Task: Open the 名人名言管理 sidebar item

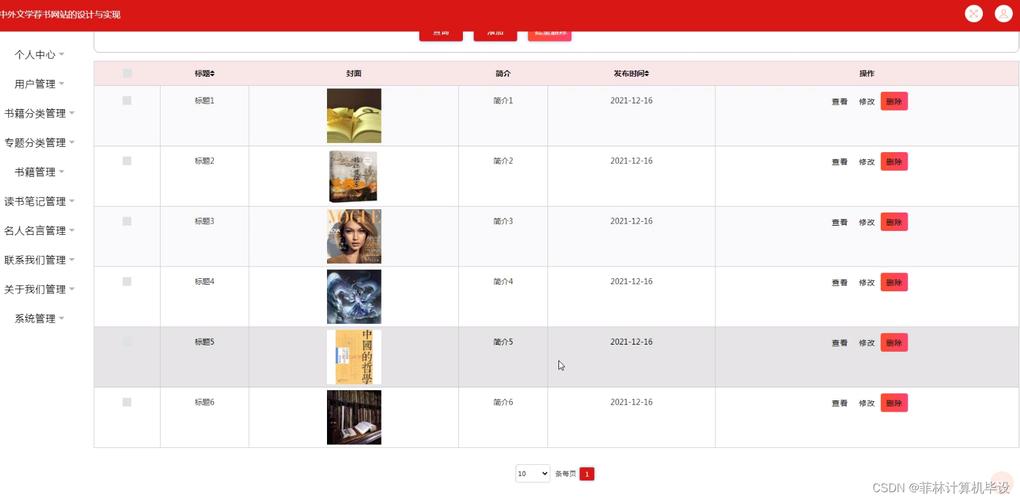Action: (x=39, y=231)
